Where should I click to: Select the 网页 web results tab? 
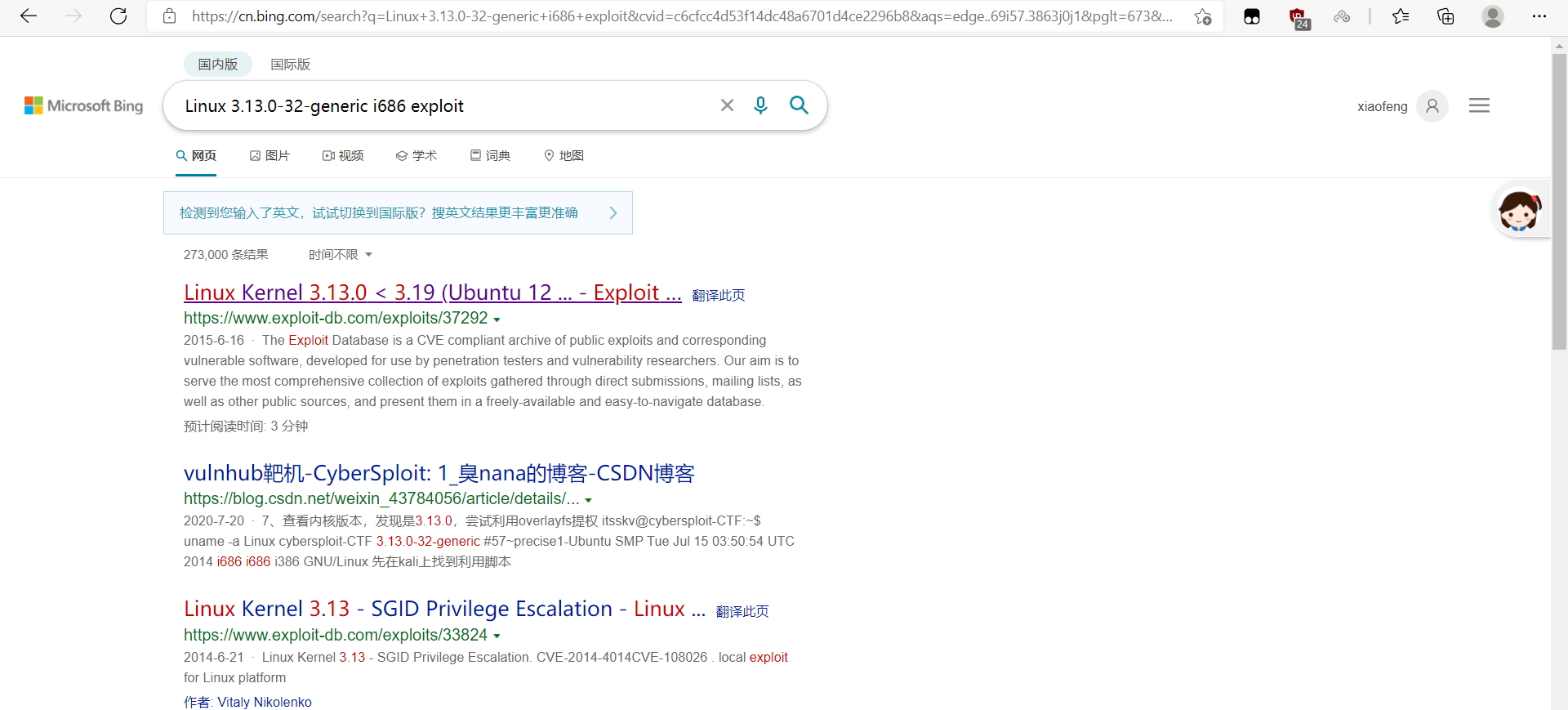(196, 155)
